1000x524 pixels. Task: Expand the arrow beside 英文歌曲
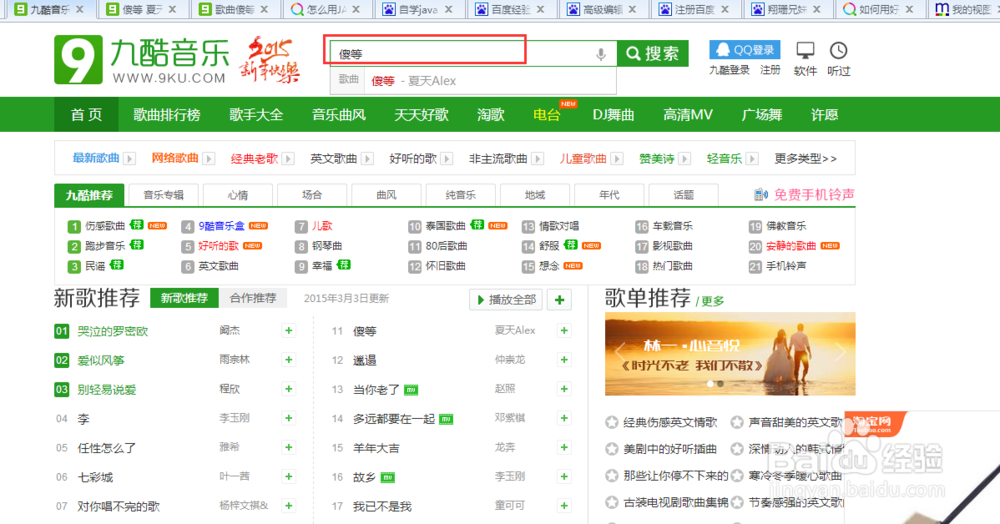[367, 159]
